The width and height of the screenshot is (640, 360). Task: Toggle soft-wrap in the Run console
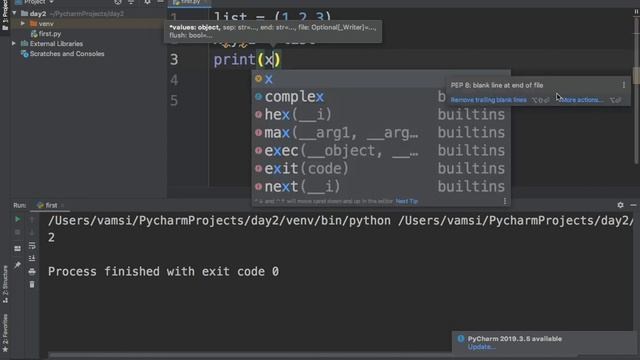click(32, 246)
